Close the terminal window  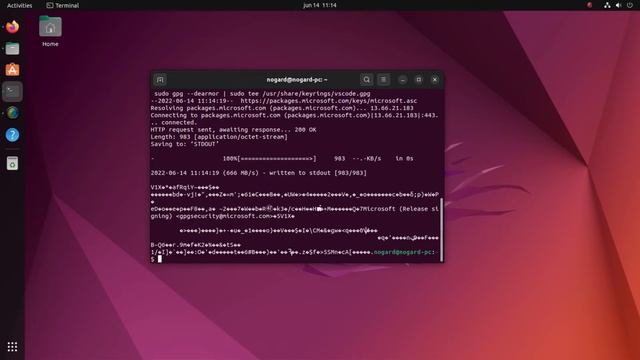435,80
